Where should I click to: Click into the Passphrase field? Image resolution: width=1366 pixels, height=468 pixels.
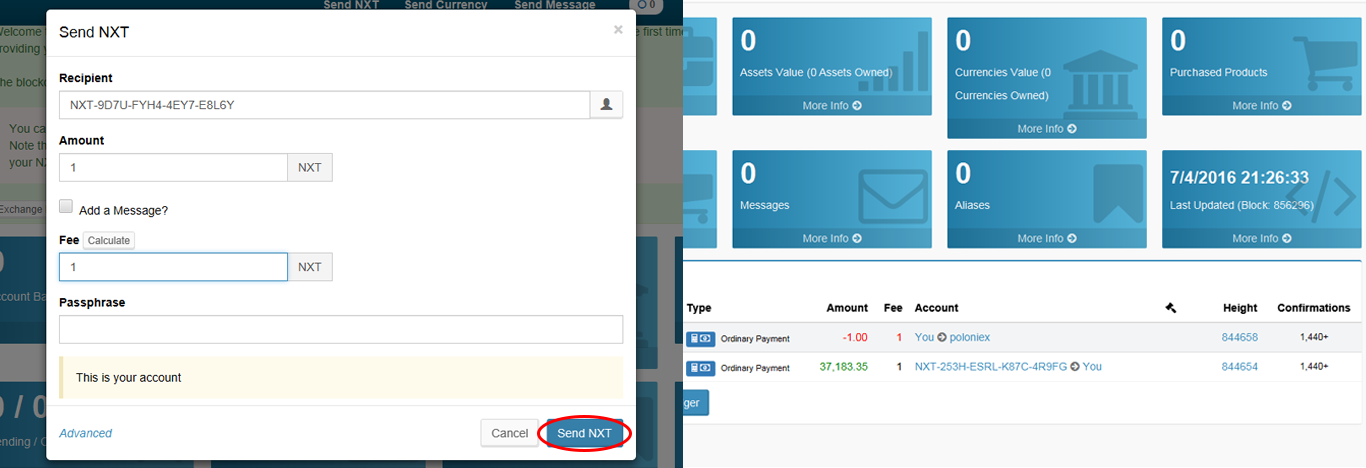(x=341, y=329)
